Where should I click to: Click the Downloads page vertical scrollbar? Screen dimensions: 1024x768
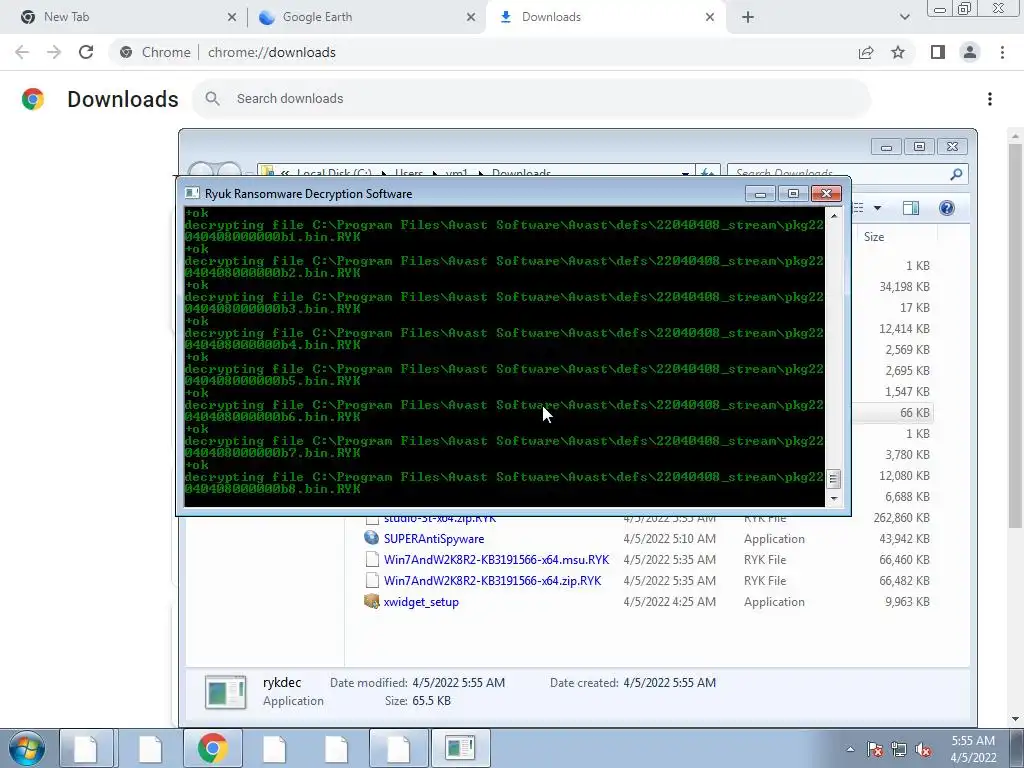(x=1015, y=335)
